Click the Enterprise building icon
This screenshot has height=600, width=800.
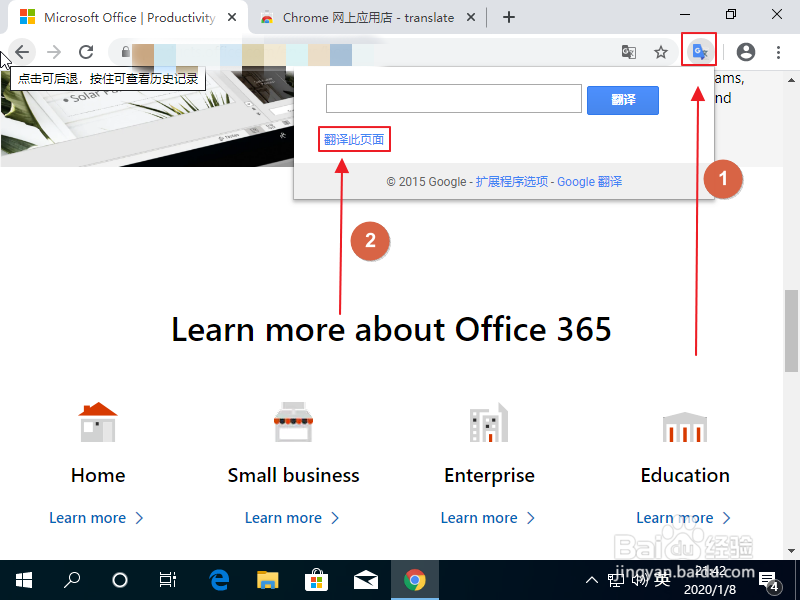489,422
